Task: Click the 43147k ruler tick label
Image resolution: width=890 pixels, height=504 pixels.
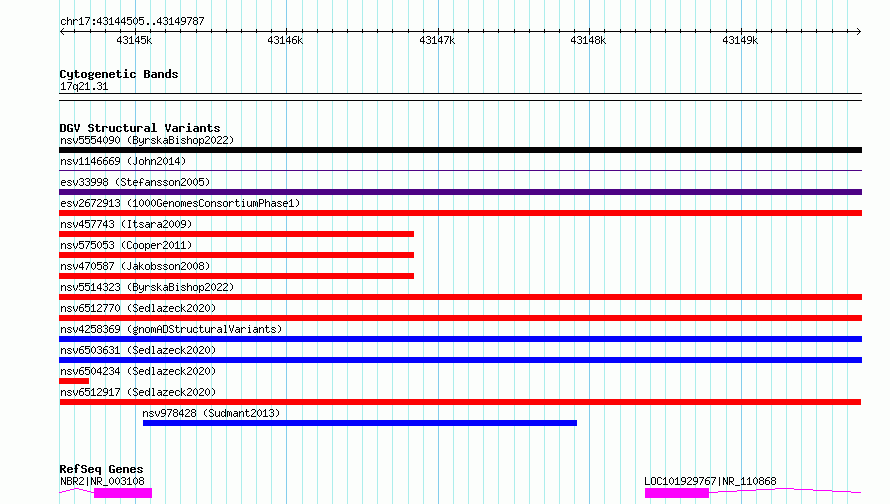Action: (437, 40)
